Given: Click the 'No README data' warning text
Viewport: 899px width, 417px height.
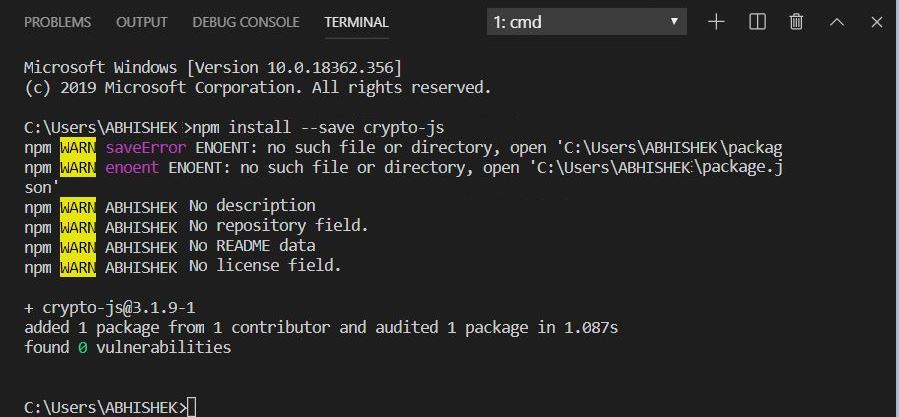Looking at the screenshot, I should tap(252, 245).
